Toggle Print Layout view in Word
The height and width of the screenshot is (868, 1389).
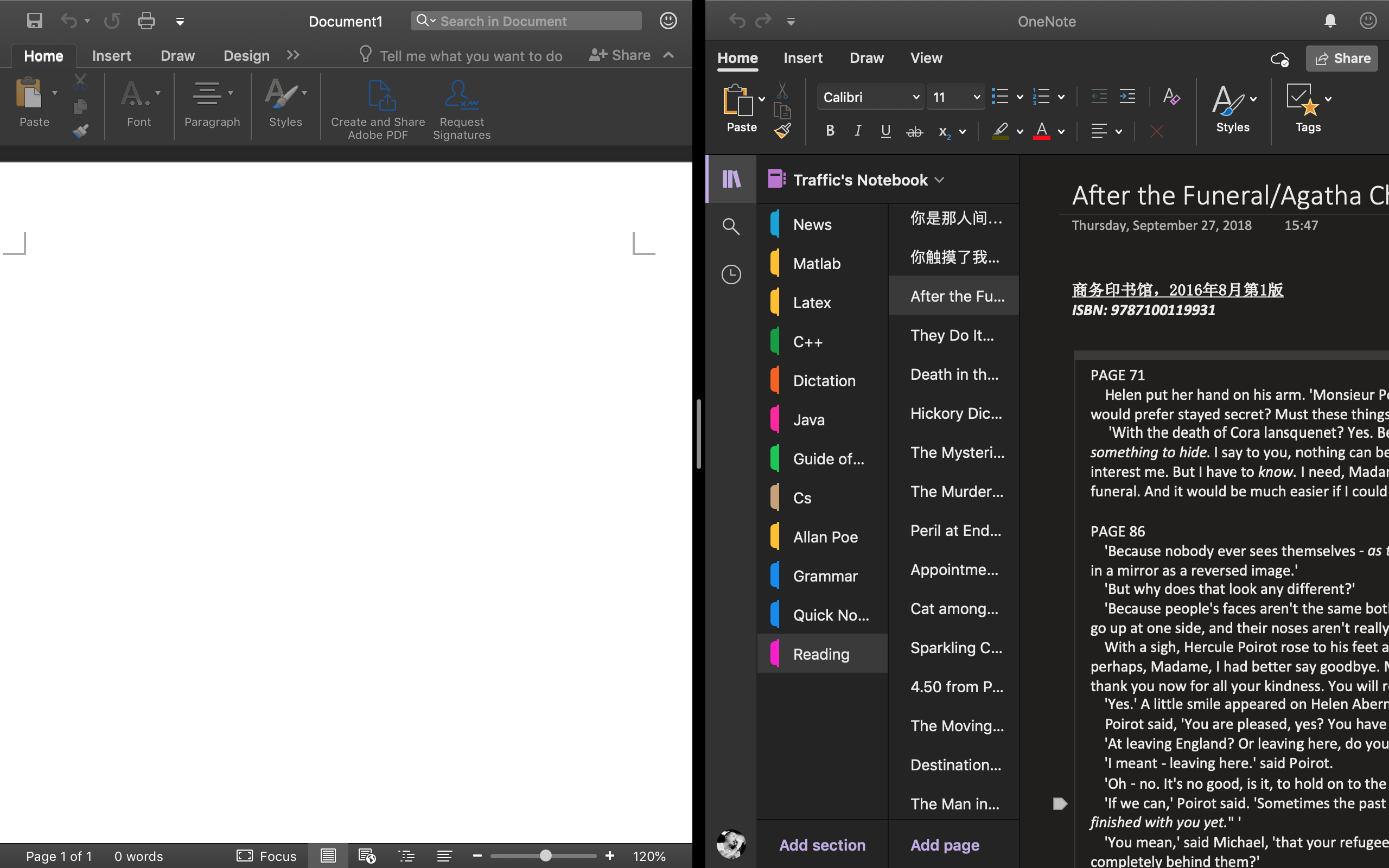point(328,856)
